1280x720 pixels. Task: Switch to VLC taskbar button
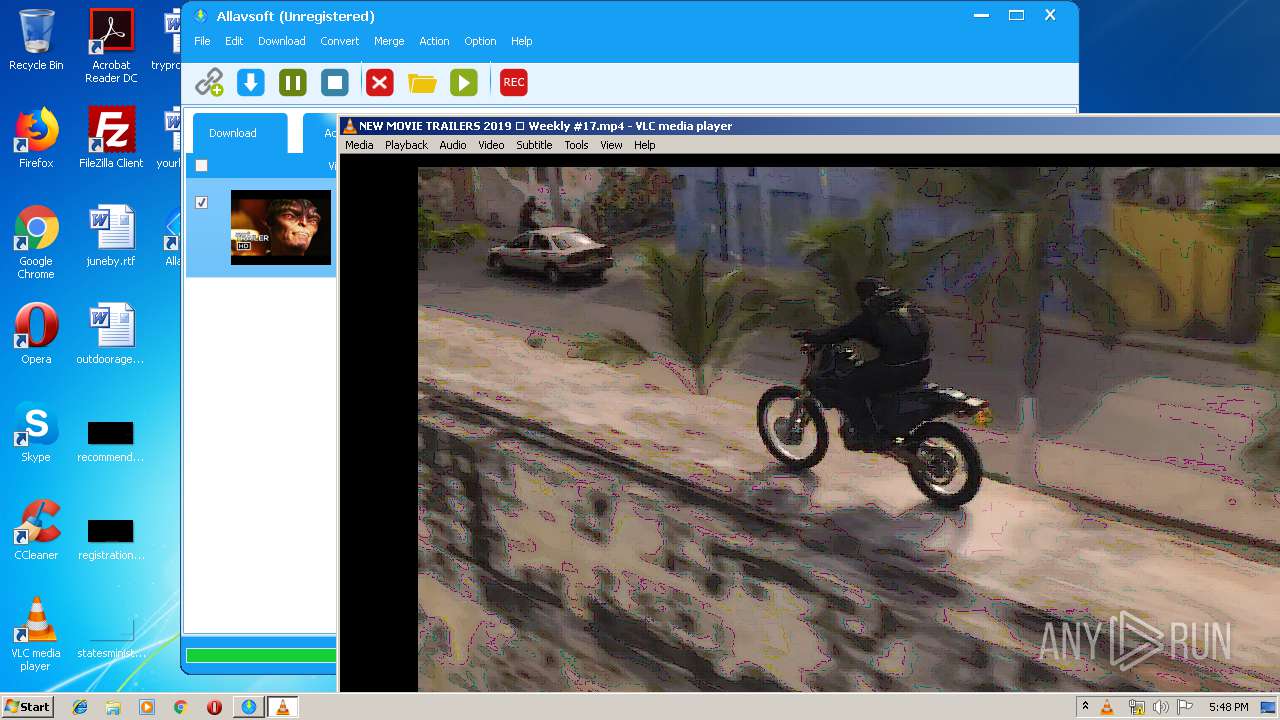pyautogui.click(x=283, y=707)
